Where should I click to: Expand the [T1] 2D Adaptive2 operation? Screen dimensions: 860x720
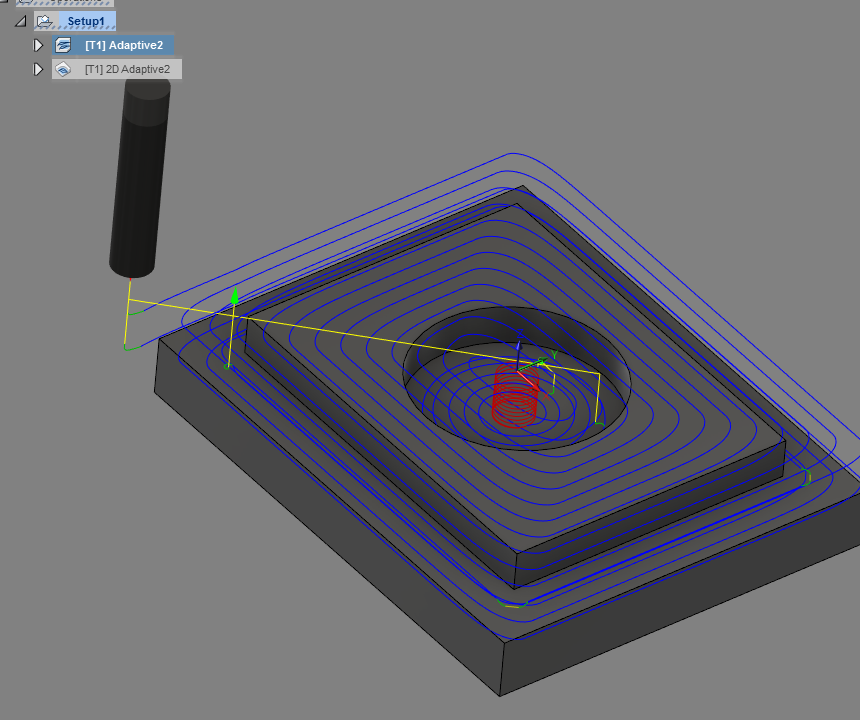[x=38, y=69]
